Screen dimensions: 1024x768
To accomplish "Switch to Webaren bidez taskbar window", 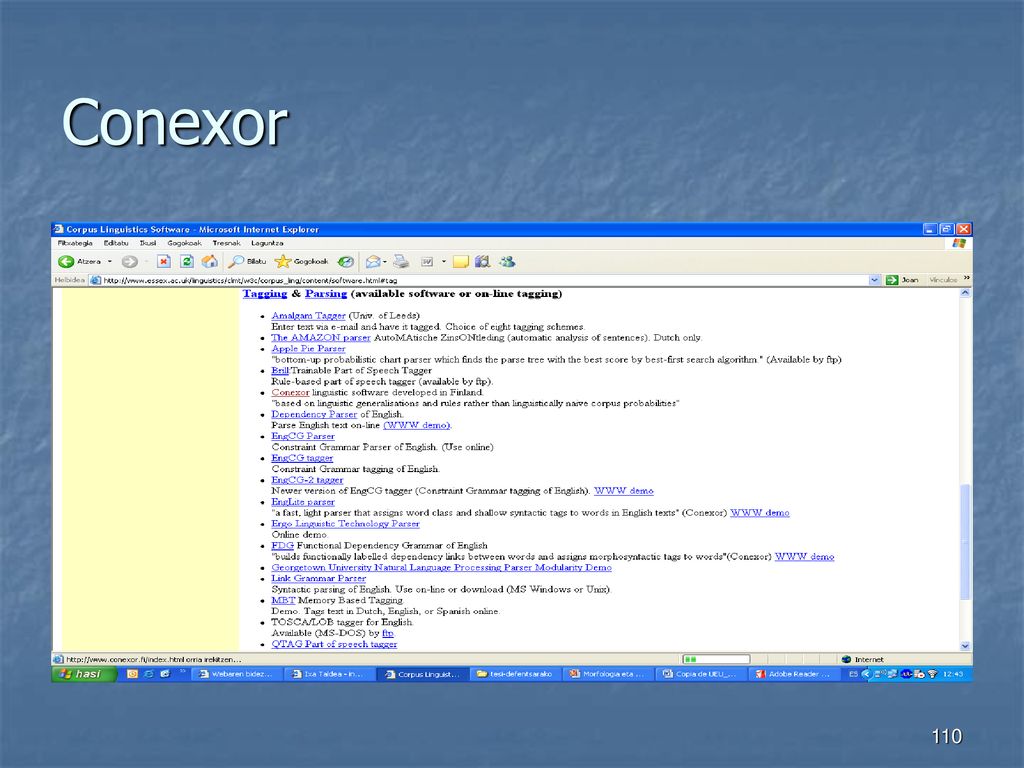I will click(238, 674).
